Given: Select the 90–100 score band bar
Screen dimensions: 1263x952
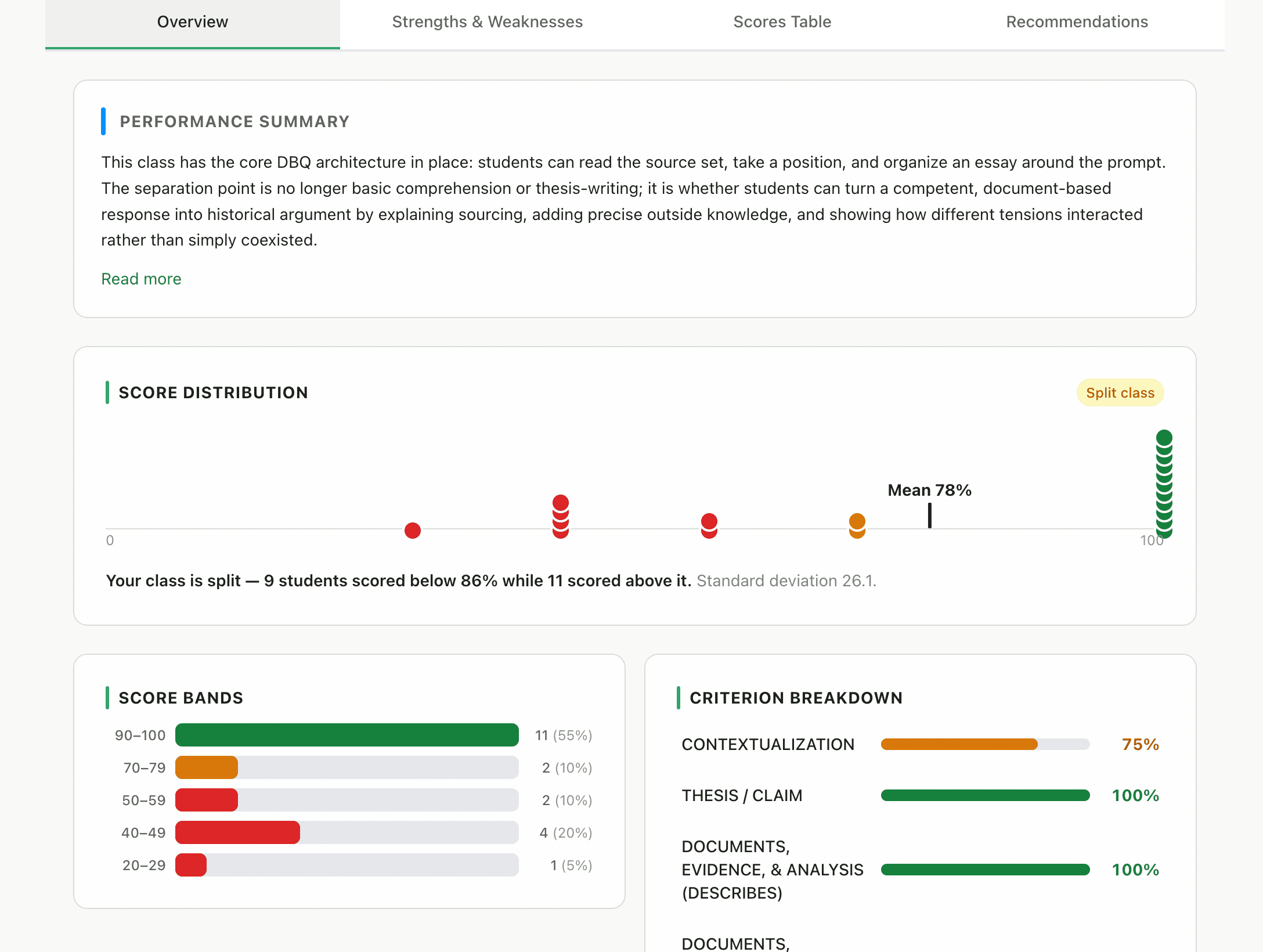Looking at the screenshot, I should (x=347, y=735).
